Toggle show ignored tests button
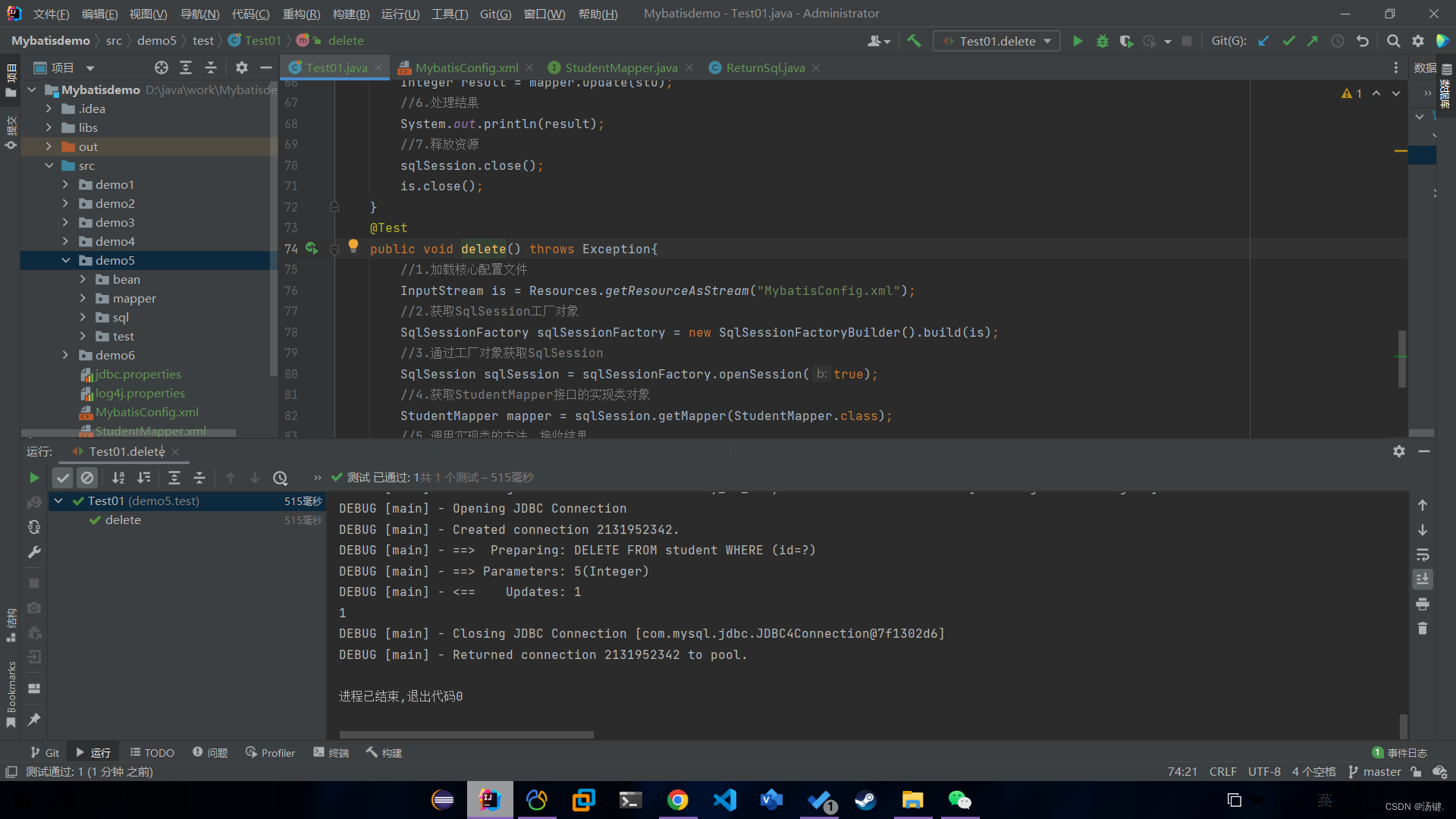The height and width of the screenshot is (819, 1456). pos(87,478)
